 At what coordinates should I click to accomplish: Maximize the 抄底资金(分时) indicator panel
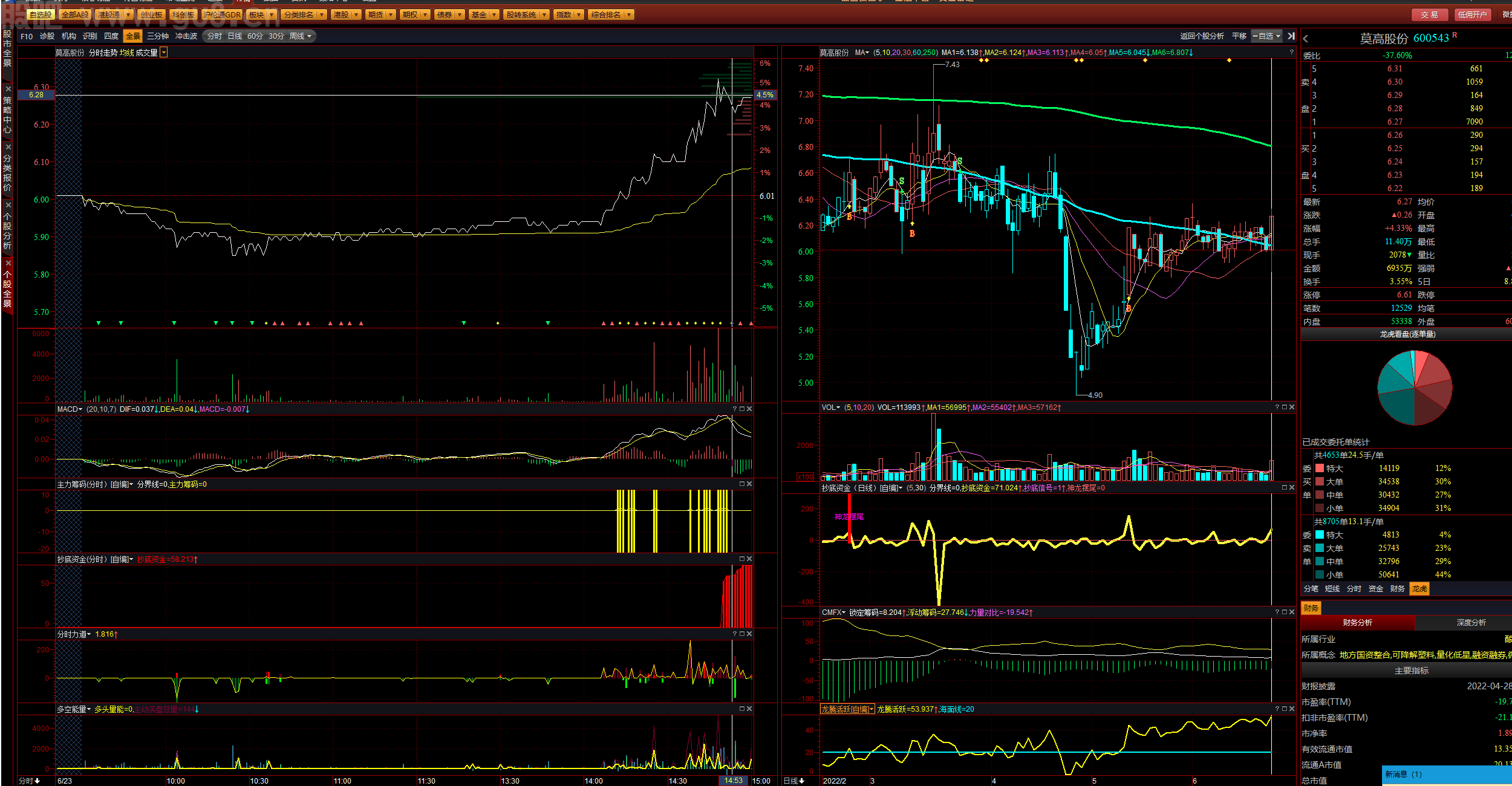742,559
